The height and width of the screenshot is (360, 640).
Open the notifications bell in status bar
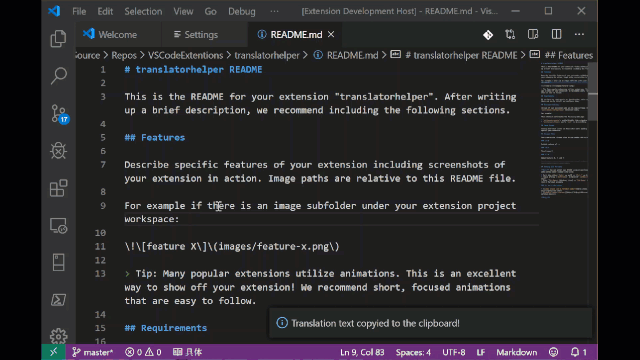[579, 352]
